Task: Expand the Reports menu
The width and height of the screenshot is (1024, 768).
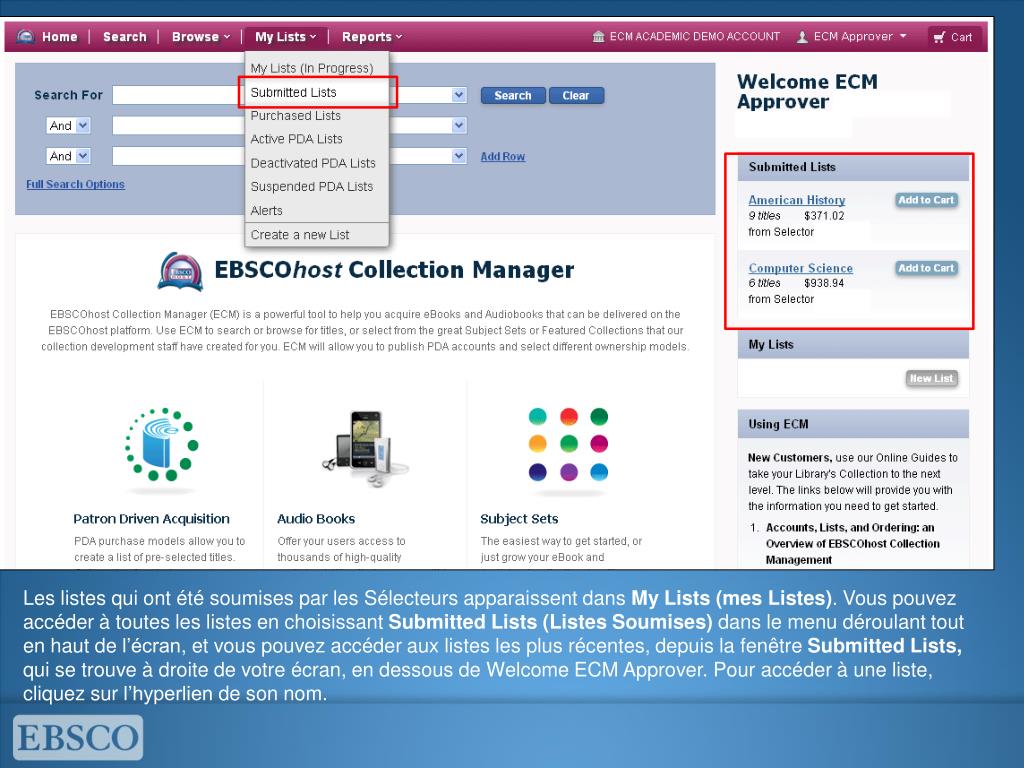Action: [x=372, y=37]
